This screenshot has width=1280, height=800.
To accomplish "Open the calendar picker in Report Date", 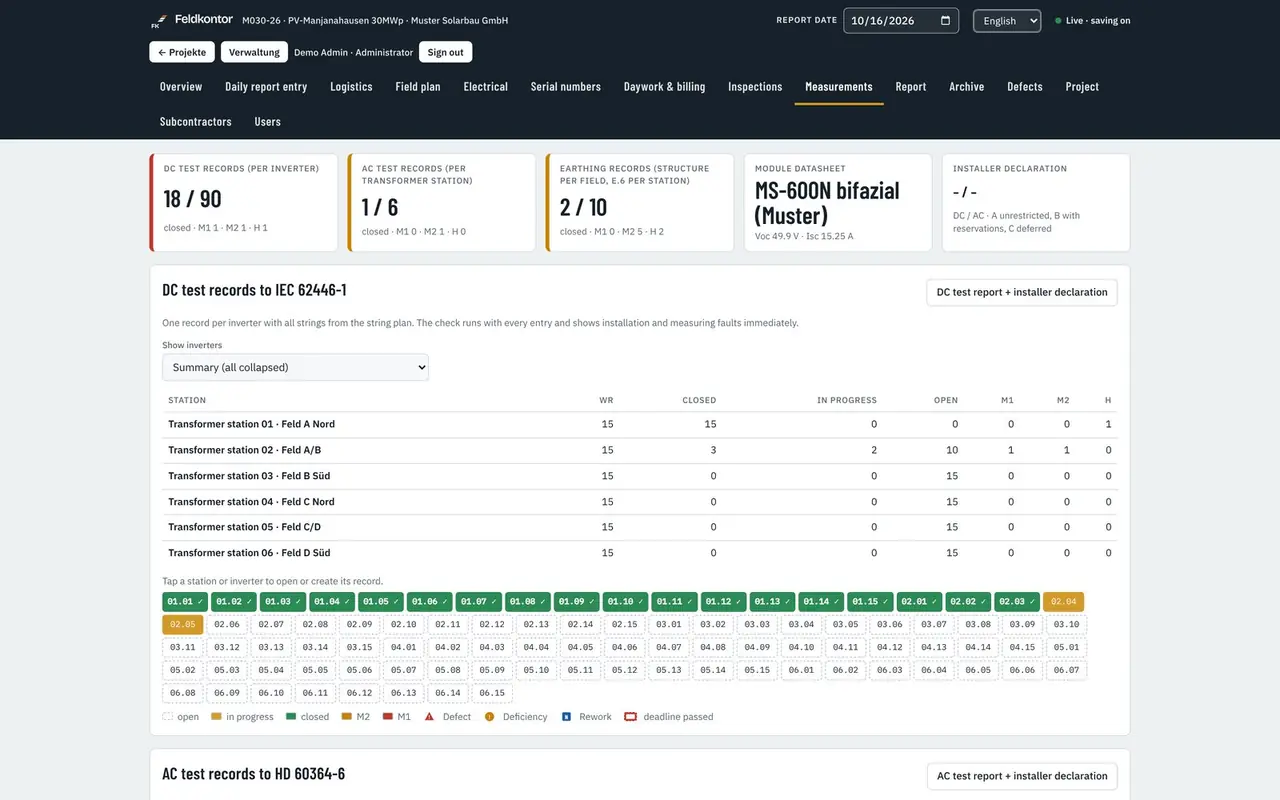I will (x=945, y=21).
